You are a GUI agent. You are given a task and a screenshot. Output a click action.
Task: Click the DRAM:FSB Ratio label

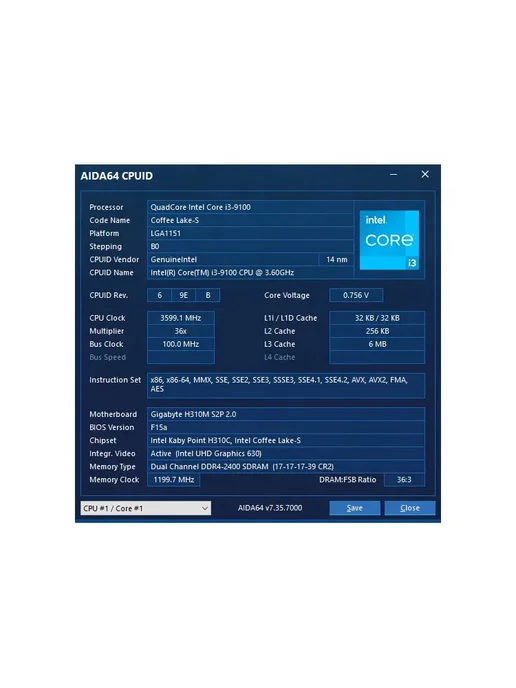click(x=348, y=480)
